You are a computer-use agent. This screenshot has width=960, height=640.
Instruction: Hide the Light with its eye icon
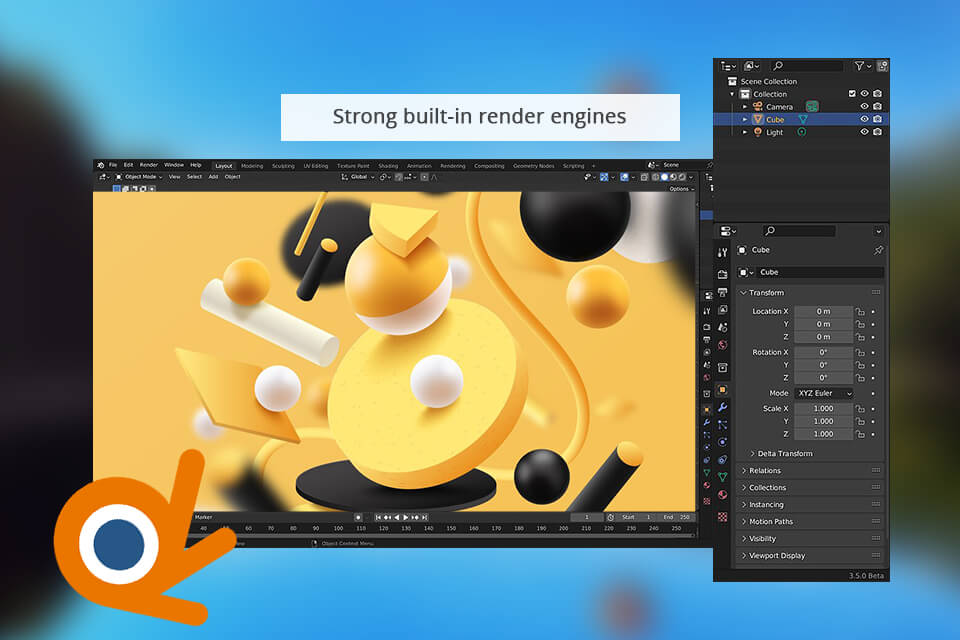click(864, 132)
